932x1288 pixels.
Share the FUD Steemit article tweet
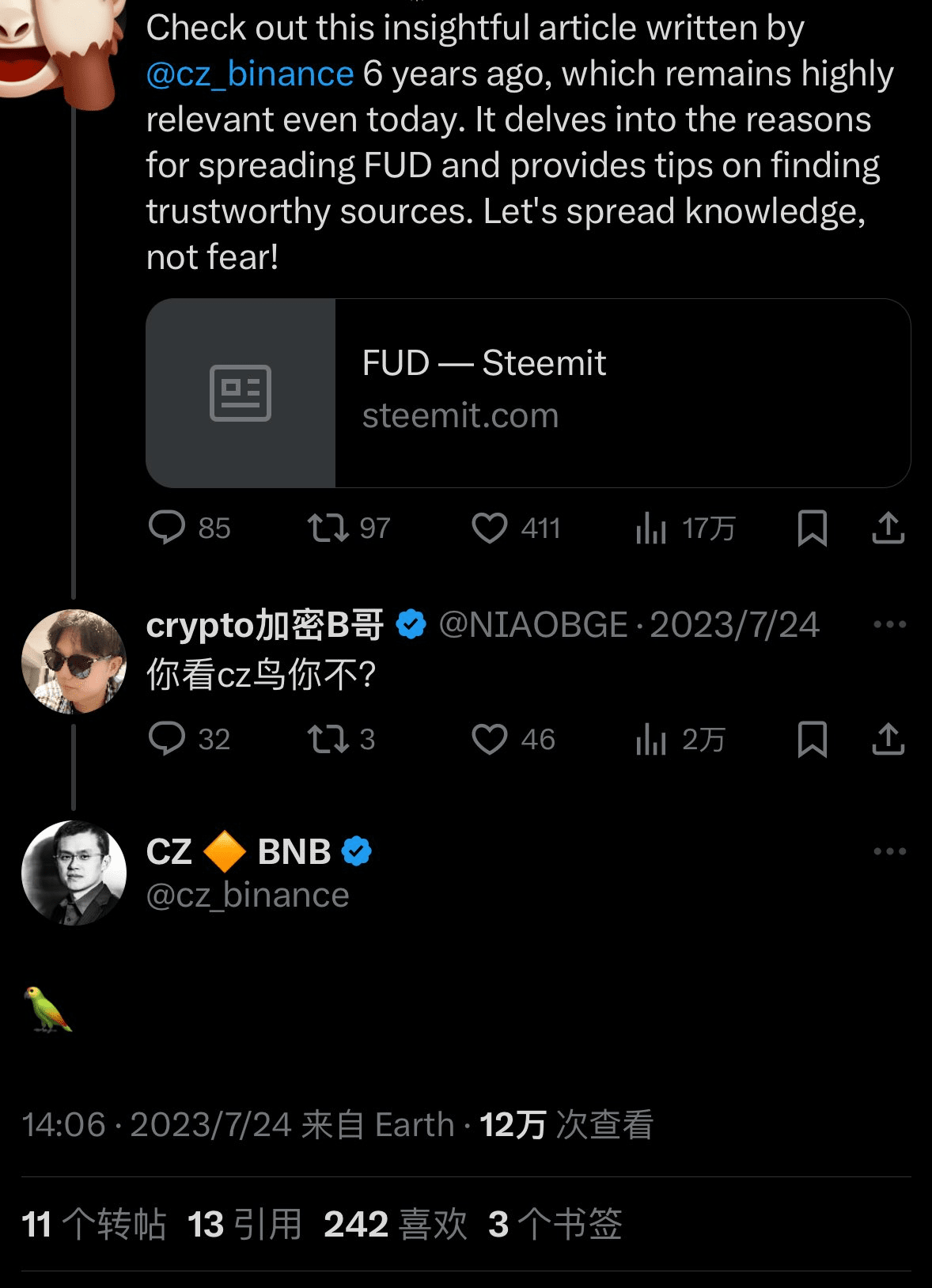coord(888,528)
